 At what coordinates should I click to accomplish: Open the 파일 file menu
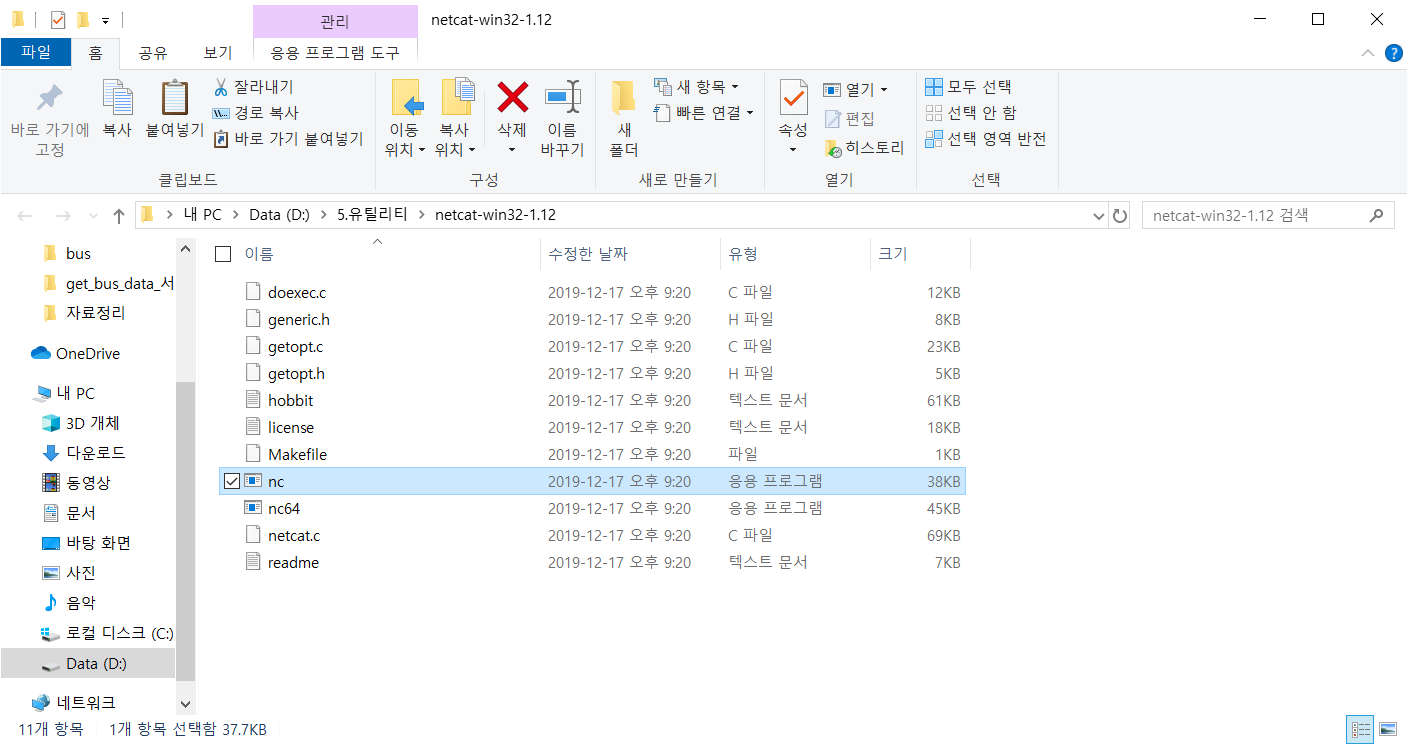tap(36, 53)
